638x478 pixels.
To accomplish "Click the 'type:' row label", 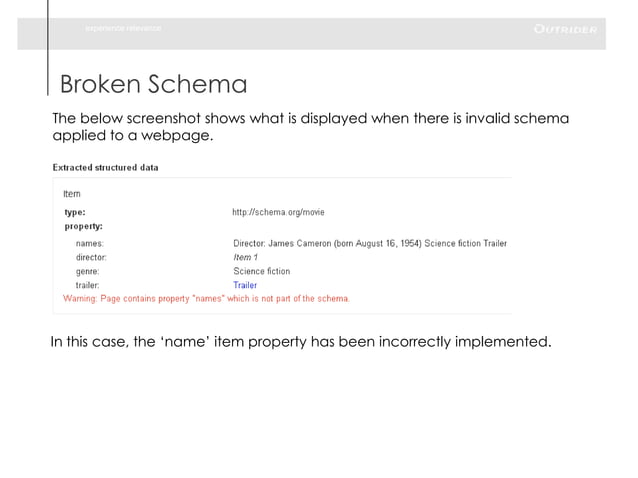I will coord(75,212).
